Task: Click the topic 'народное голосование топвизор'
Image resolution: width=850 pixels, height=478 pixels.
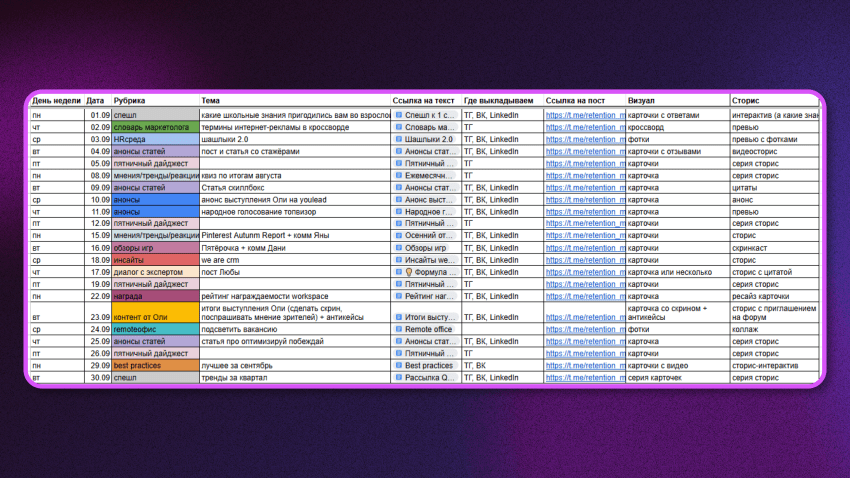Action: (259, 212)
